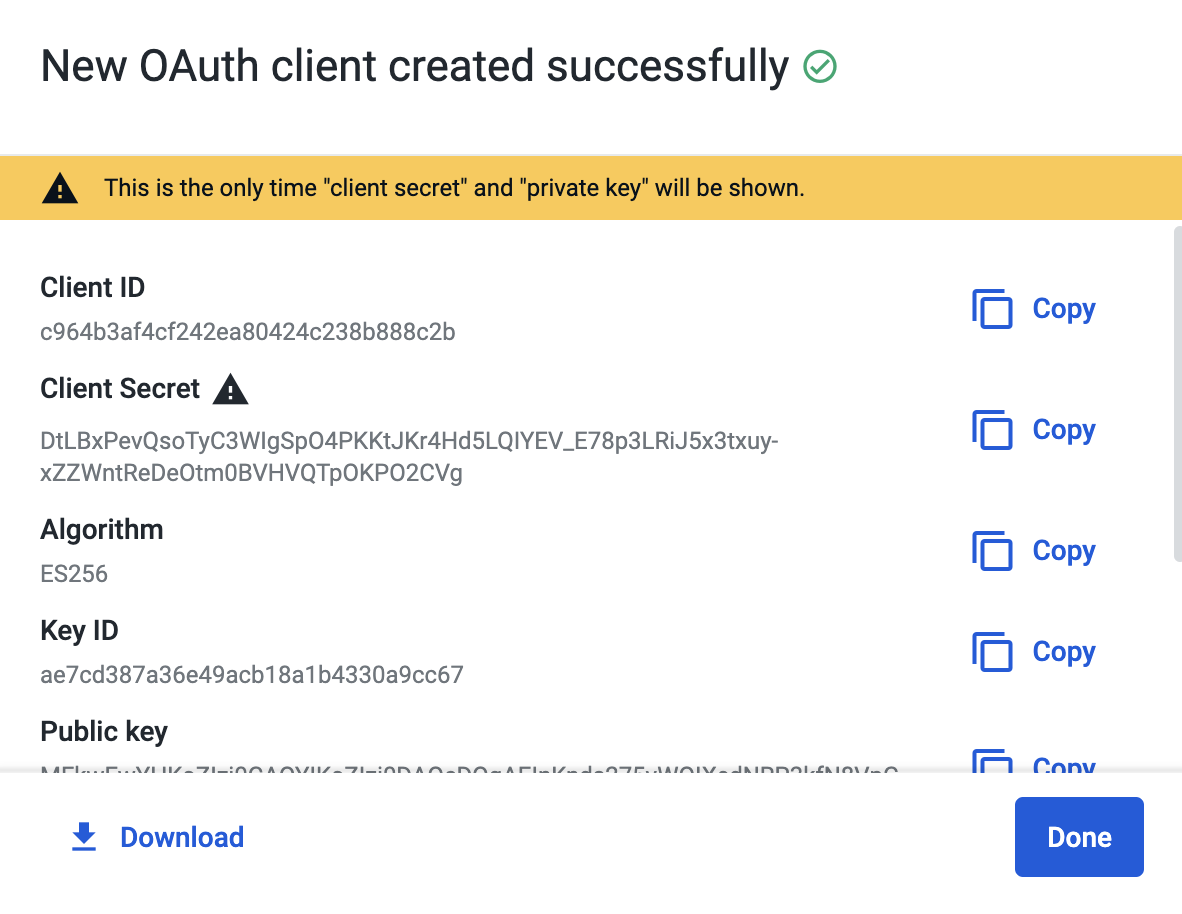This screenshot has width=1182, height=914.
Task: Click the warning triangle beside Client Secret
Action: tap(230, 389)
